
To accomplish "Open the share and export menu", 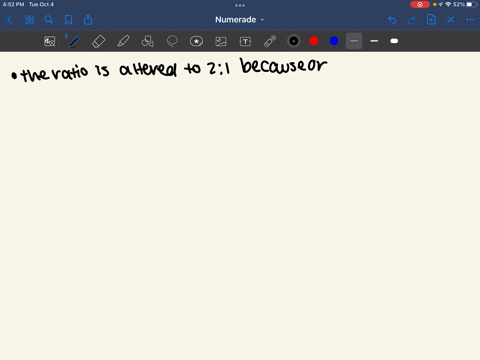I will pyautogui.click(x=88, y=20).
